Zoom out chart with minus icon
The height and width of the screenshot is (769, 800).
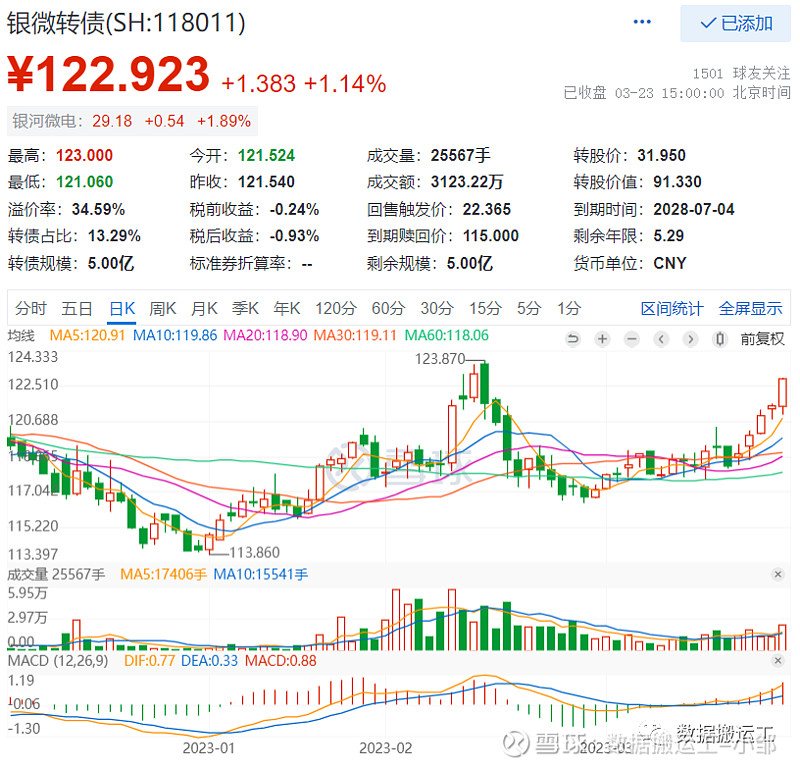click(632, 339)
